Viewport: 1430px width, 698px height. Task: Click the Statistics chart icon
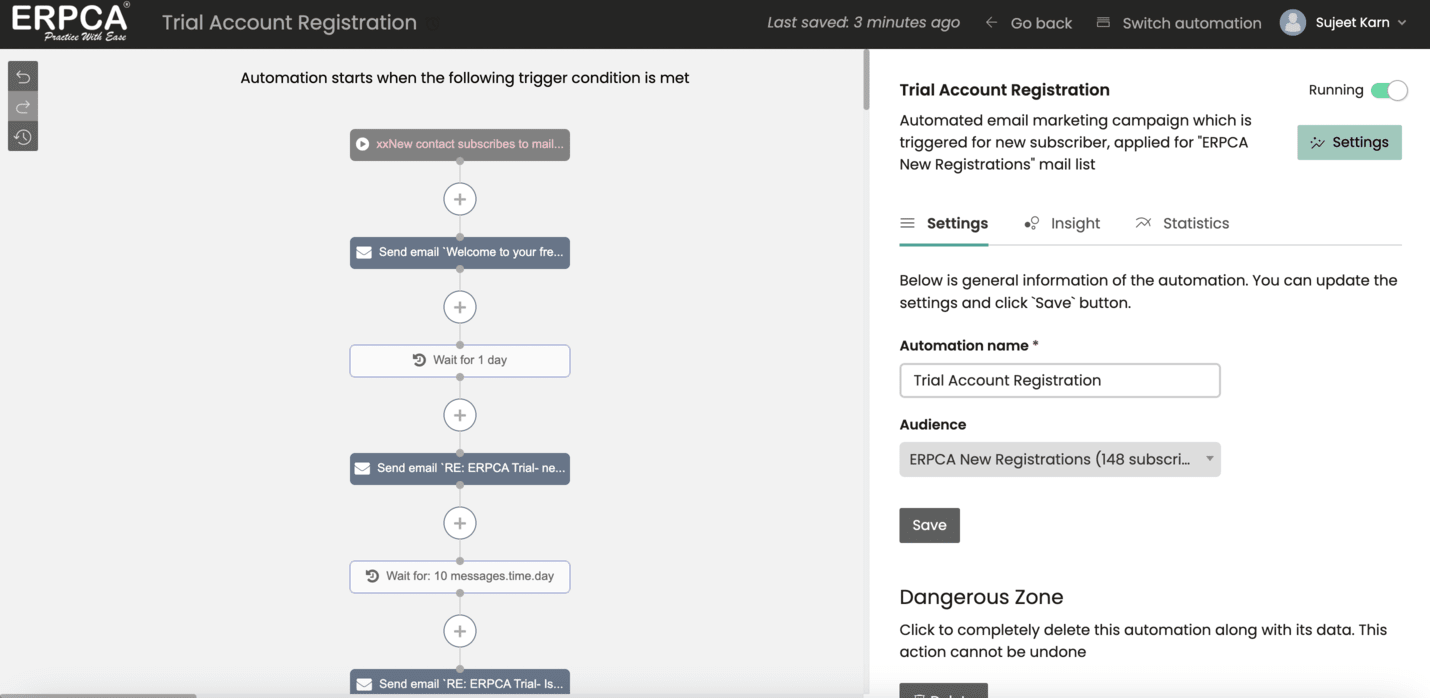[1143, 222]
